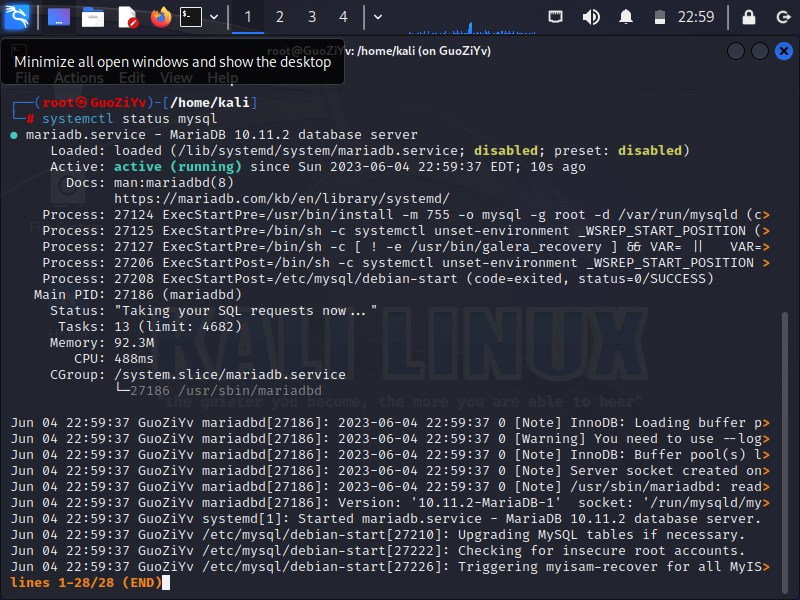This screenshot has height=600, width=800.
Task: Click the 'Main PID: 27186' line
Action: point(138,295)
